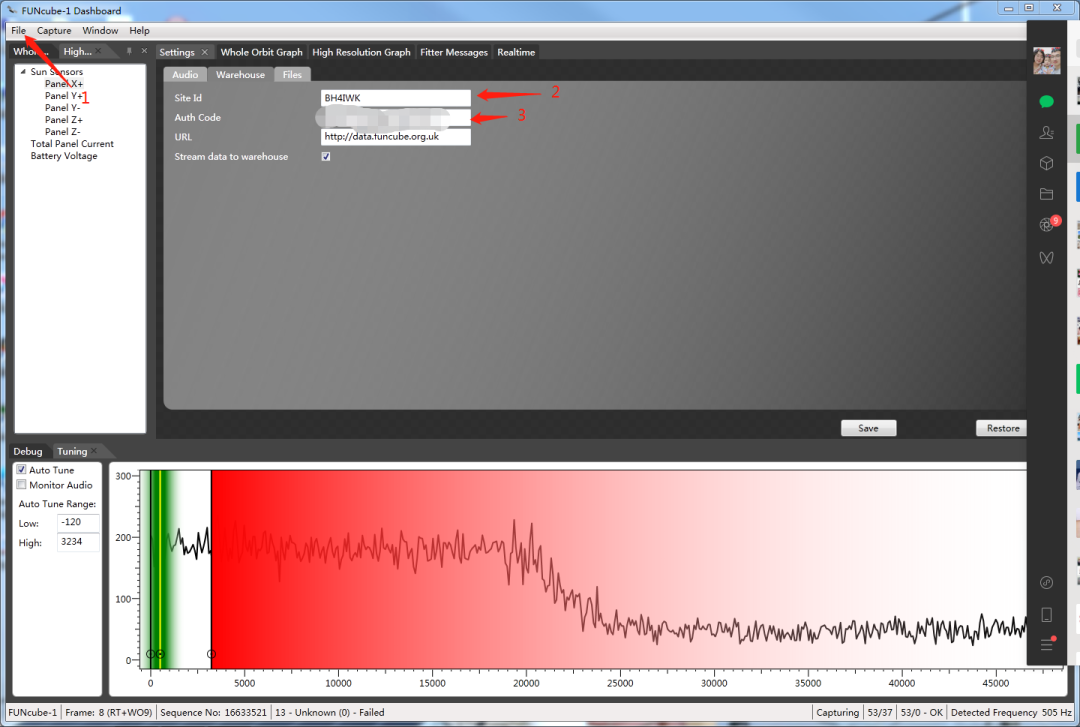1080x727 pixels.
Task: Click the Auth Code input field
Action: click(x=395, y=117)
